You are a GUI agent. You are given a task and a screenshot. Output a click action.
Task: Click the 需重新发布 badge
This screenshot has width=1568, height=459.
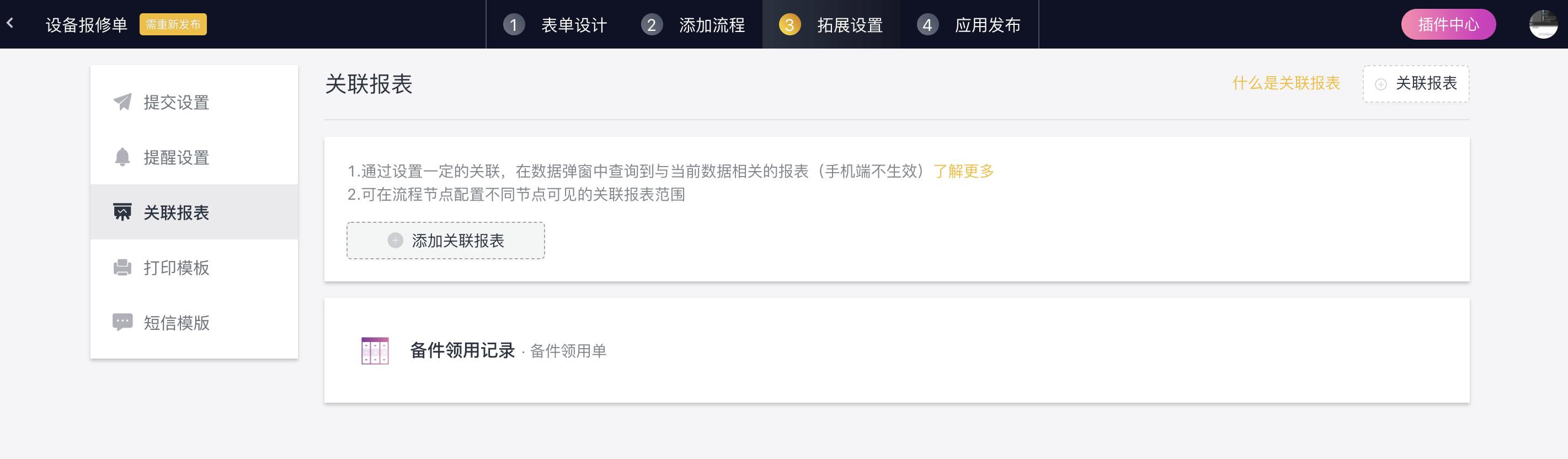(173, 24)
